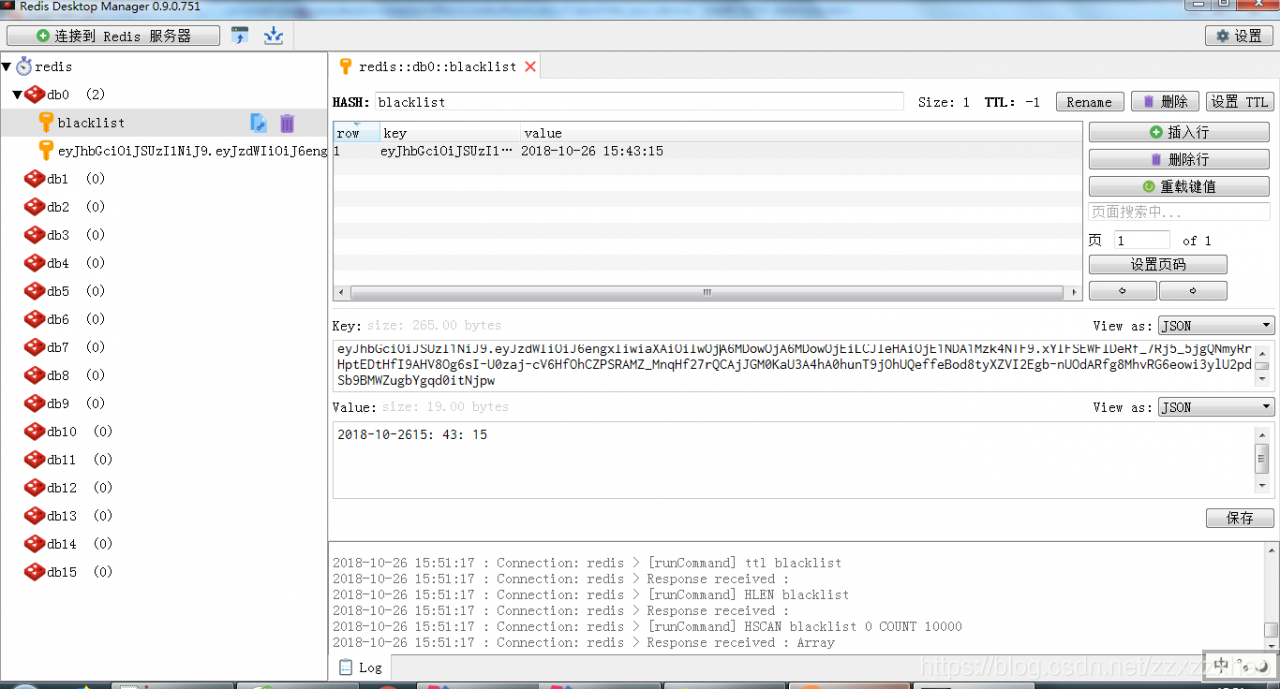
Task: Click the Rename button
Action: click(x=1089, y=102)
